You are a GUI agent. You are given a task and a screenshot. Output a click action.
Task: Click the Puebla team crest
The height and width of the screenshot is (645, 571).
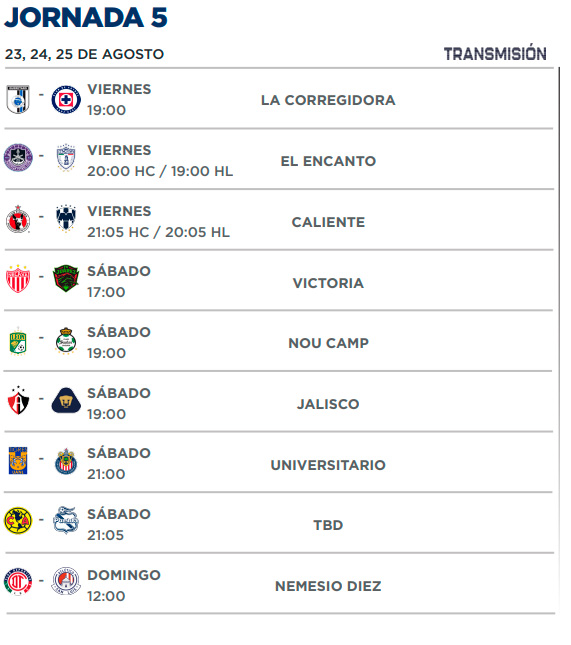[x=66, y=520]
